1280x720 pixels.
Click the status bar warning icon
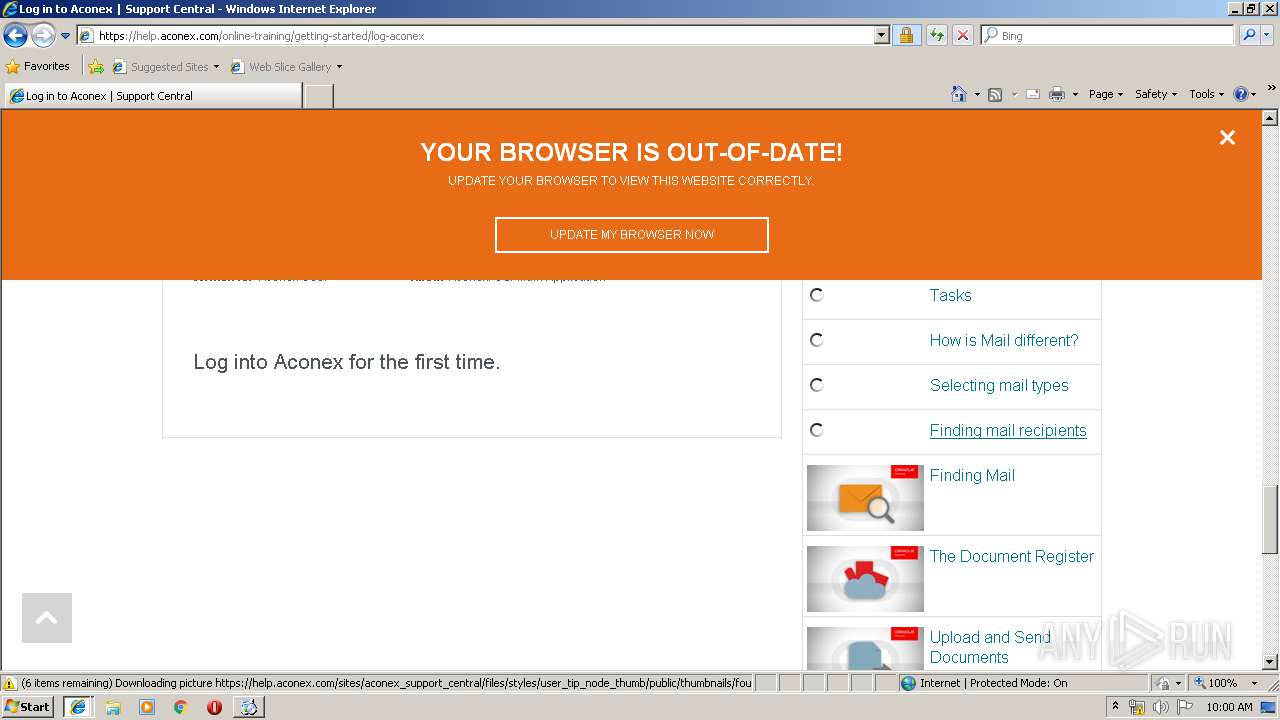pyautogui.click(x=10, y=683)
